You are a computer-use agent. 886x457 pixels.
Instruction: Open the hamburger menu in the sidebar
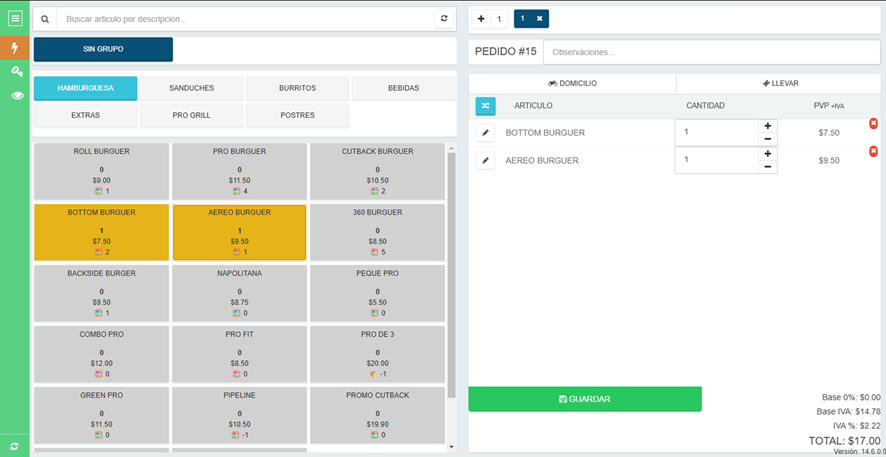coord(15,19)
